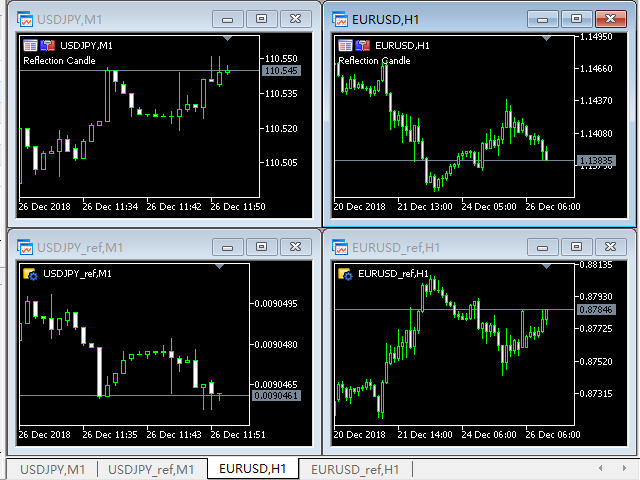Click the EURUSD_ref,H1 window title bar
640x480 pixels.
(479, 247)
